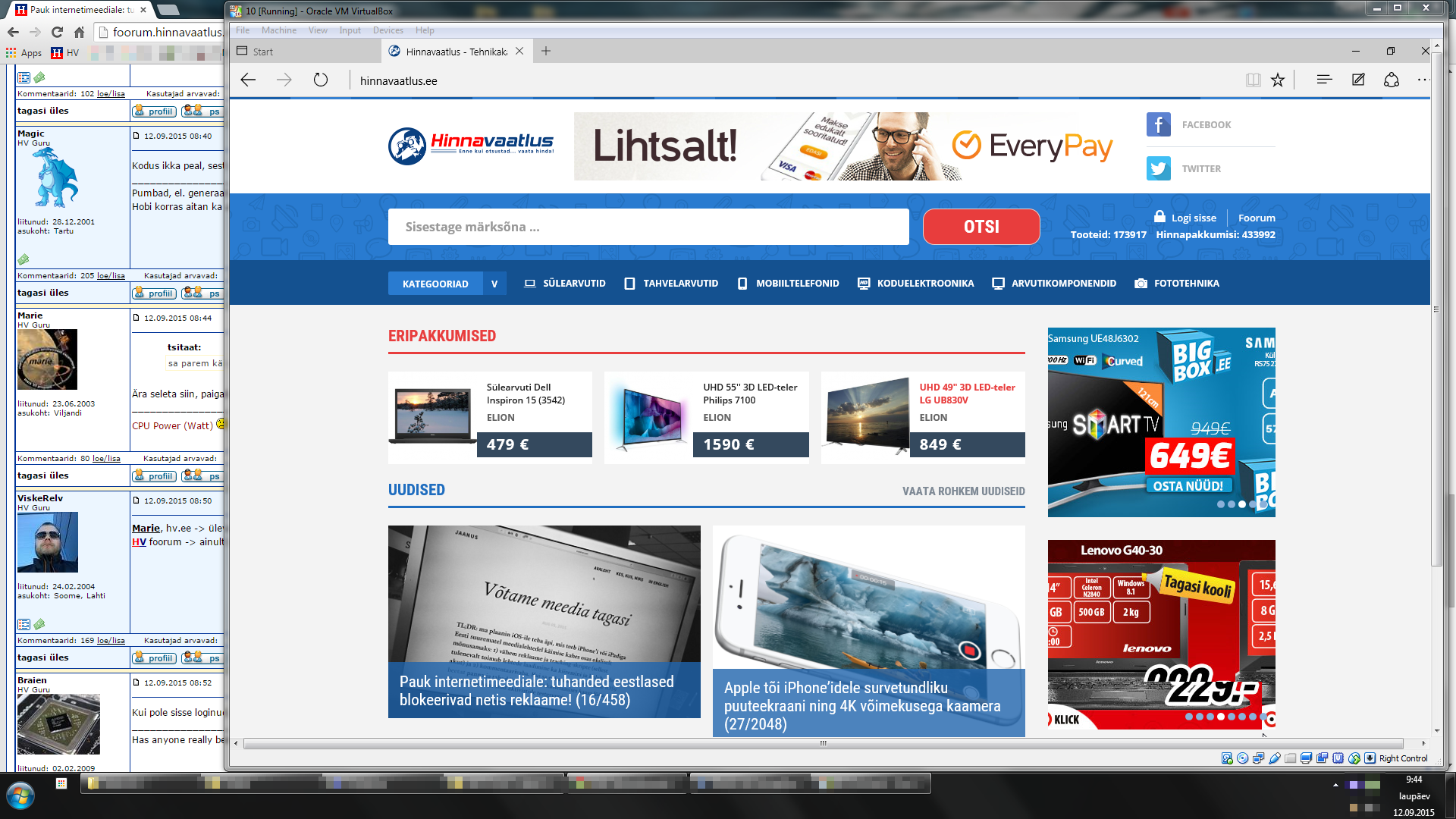Open Hinnavaatlus Facebook page icon
Viewport: 1456px width, 819px height.
pos(1159,124)
